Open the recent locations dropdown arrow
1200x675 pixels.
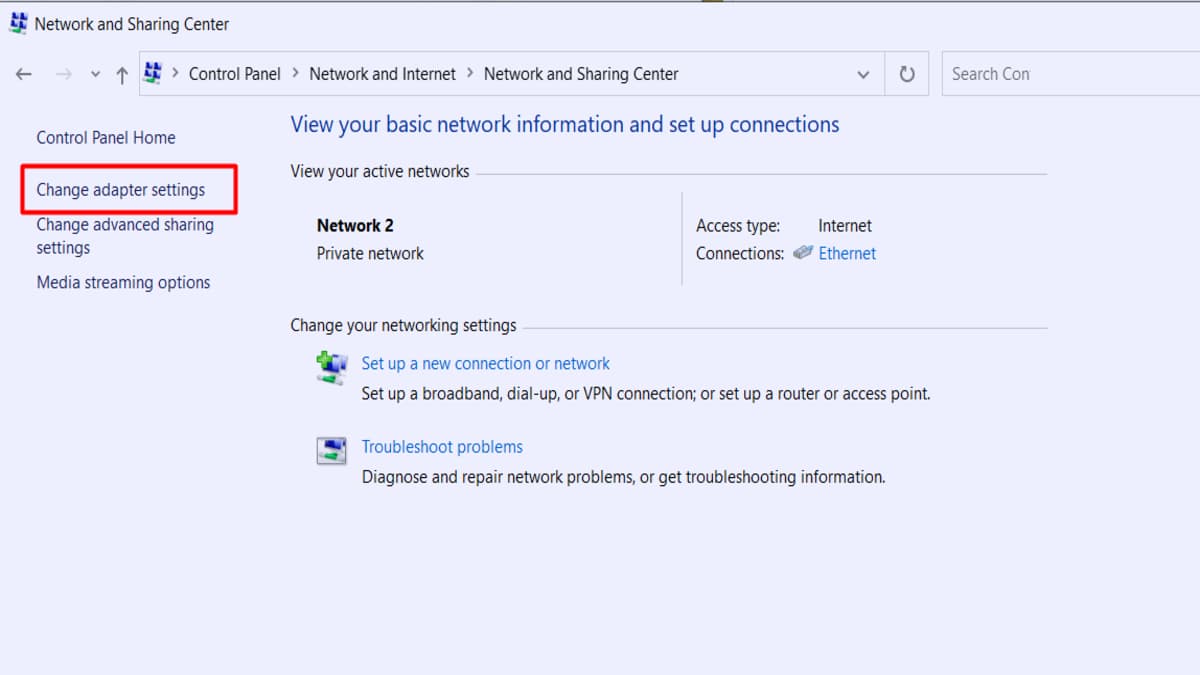pyautogui.click(x=95, y=74)
